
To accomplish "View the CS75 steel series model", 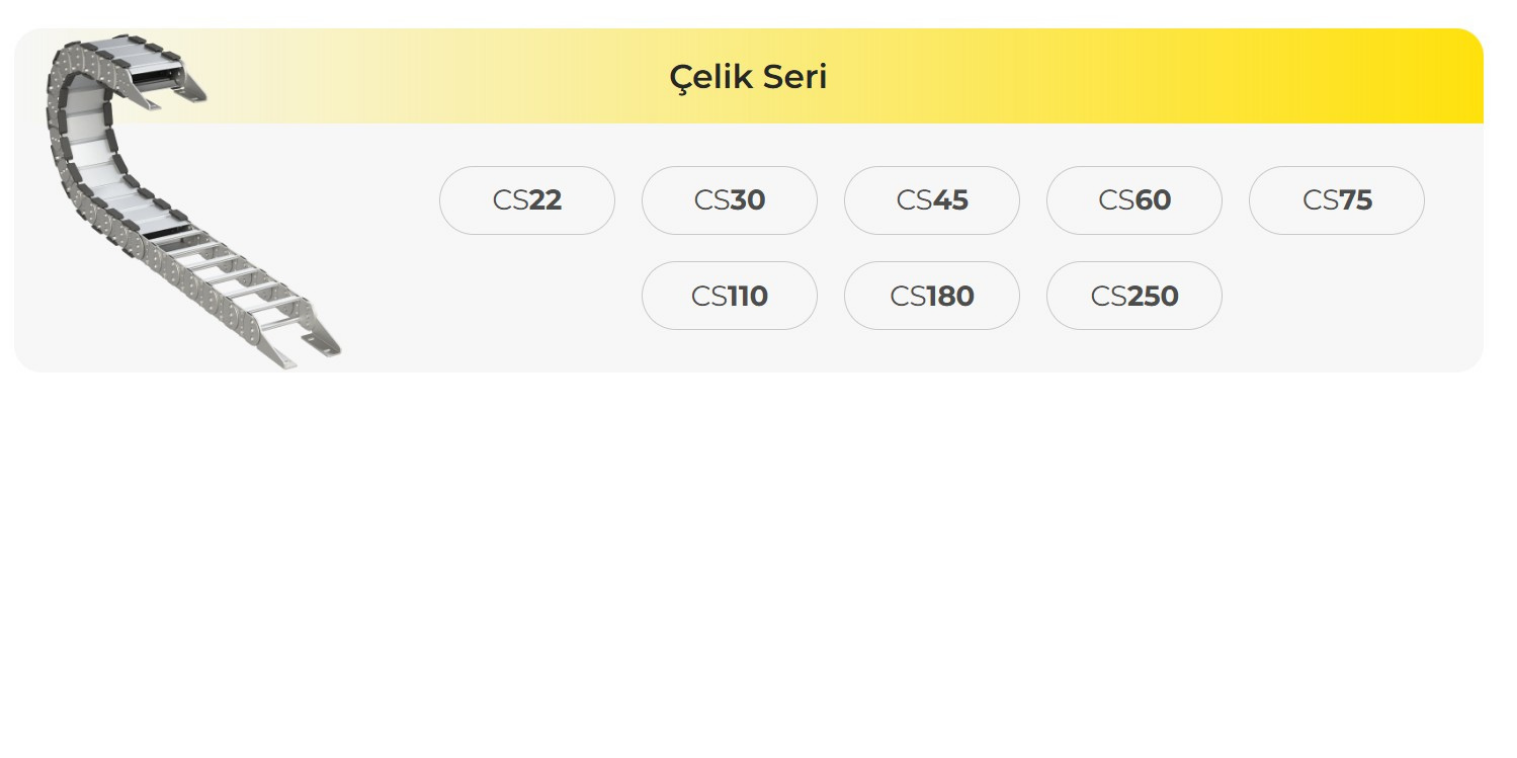I will 1336,200.
